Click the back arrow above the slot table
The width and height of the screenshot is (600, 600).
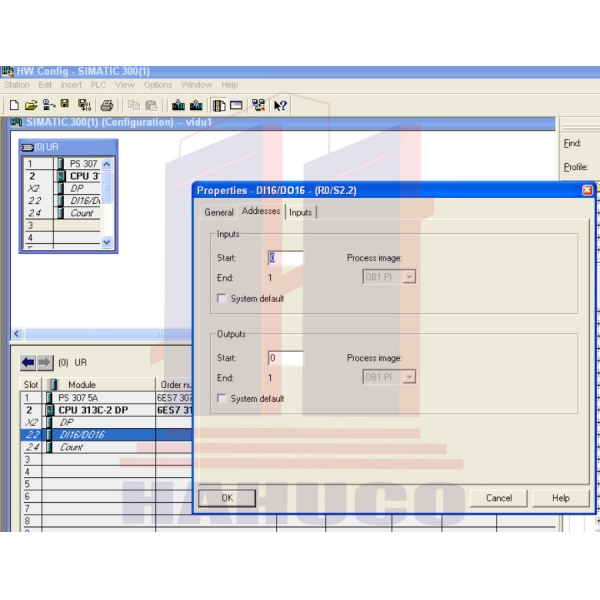pos(28,362)
